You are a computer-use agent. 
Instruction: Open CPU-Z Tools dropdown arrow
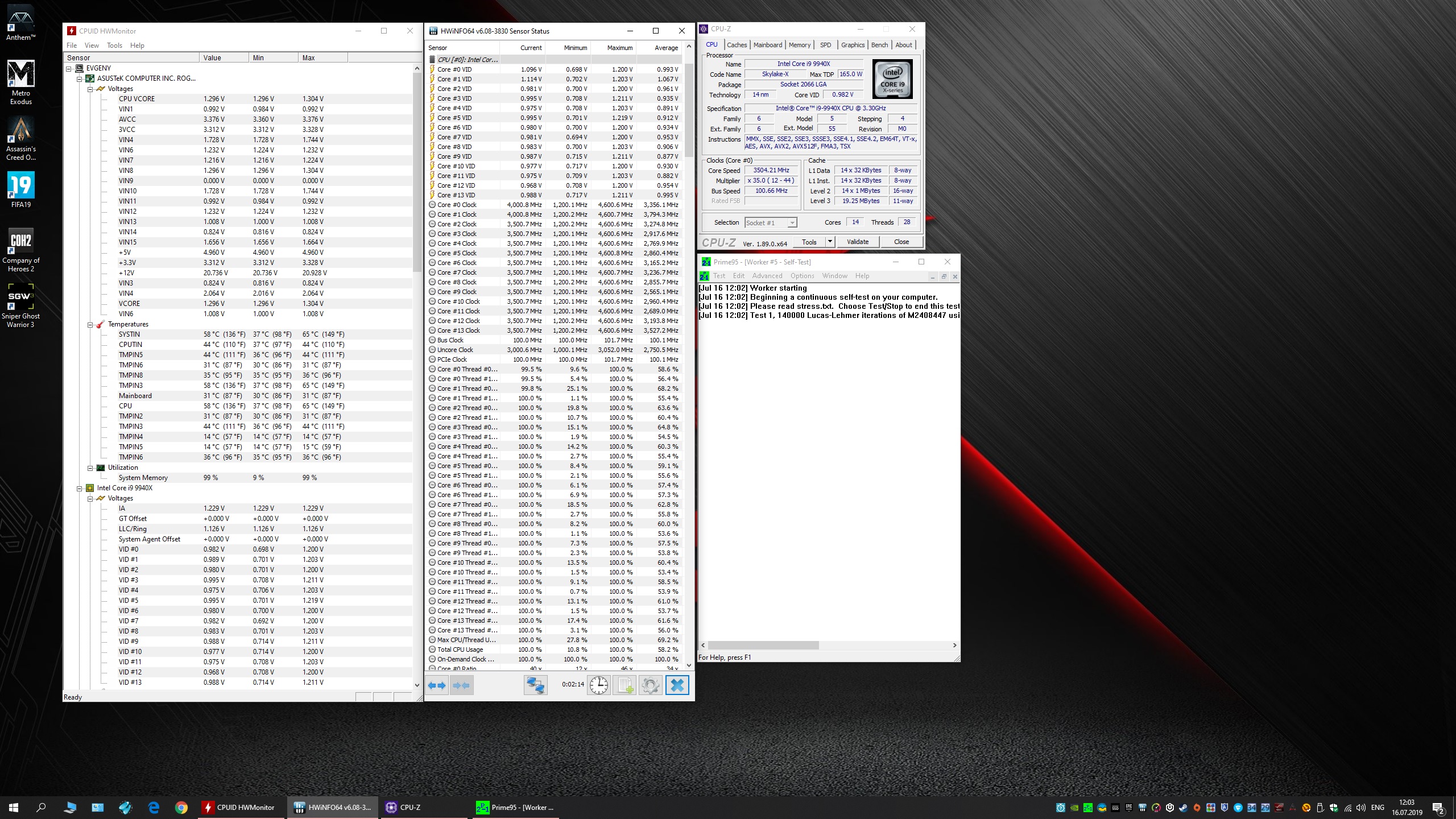tap(830, 242)
